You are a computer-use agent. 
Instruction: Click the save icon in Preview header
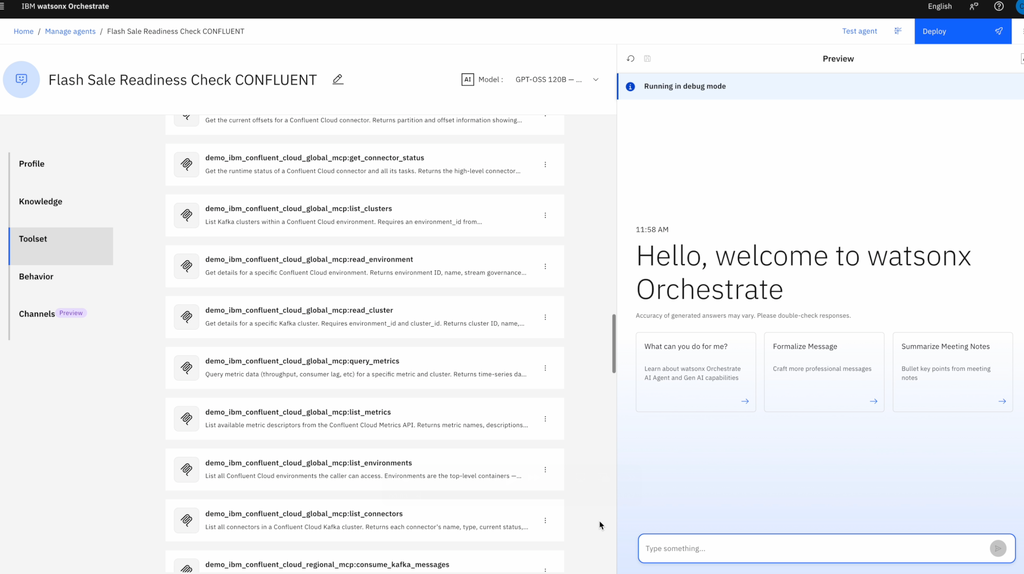coord(647,59)
